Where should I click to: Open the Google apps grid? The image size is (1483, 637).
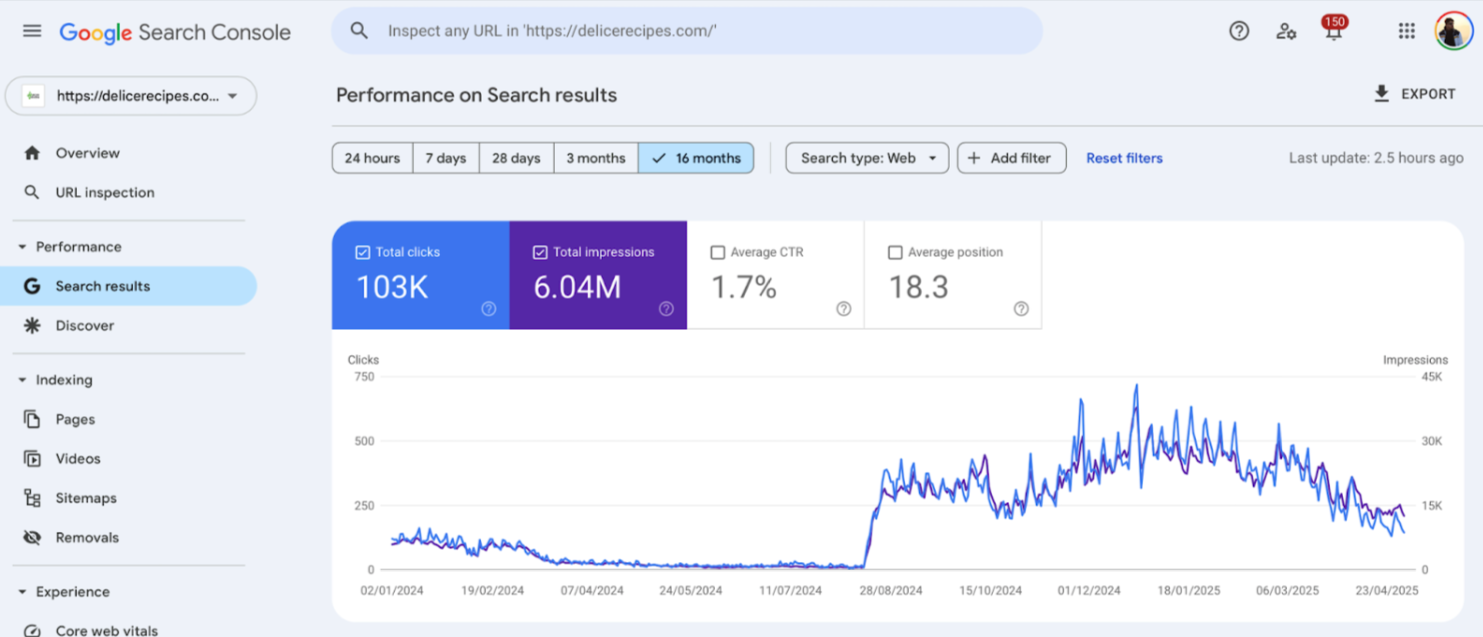(x=1406, y=30)
